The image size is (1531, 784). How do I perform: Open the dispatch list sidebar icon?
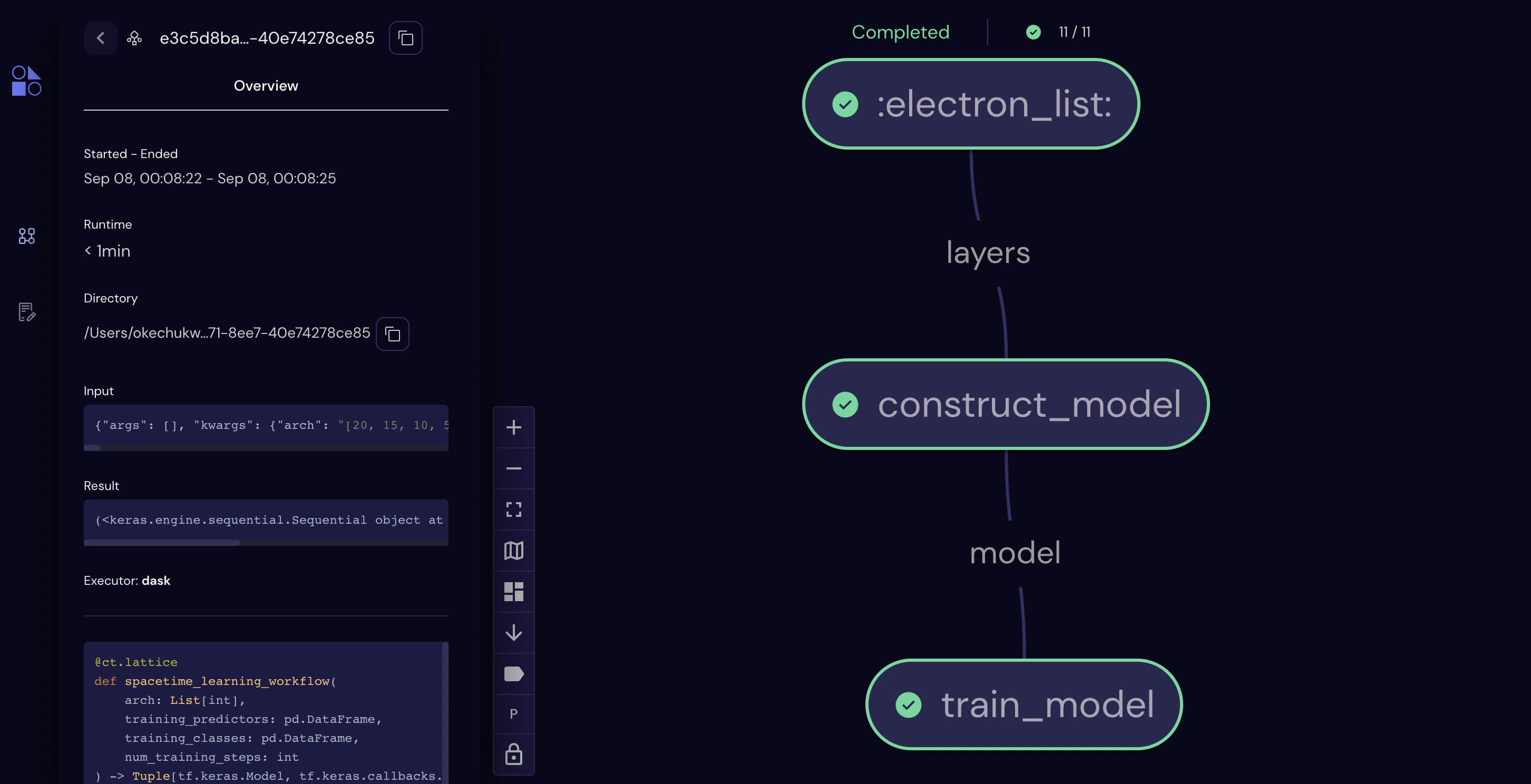(x=27, y=236)
